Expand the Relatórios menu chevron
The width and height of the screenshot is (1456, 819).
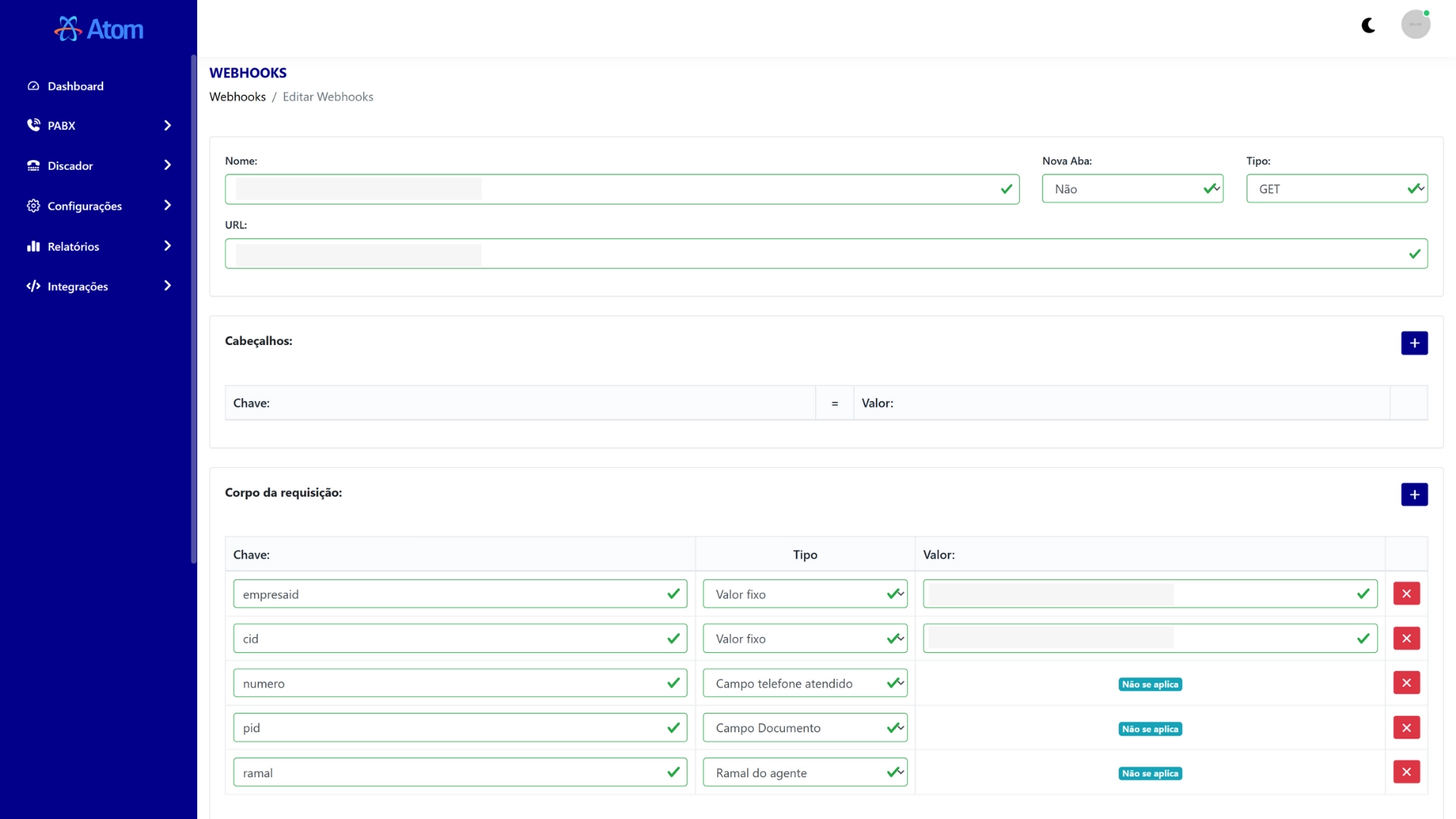[167, 246]
